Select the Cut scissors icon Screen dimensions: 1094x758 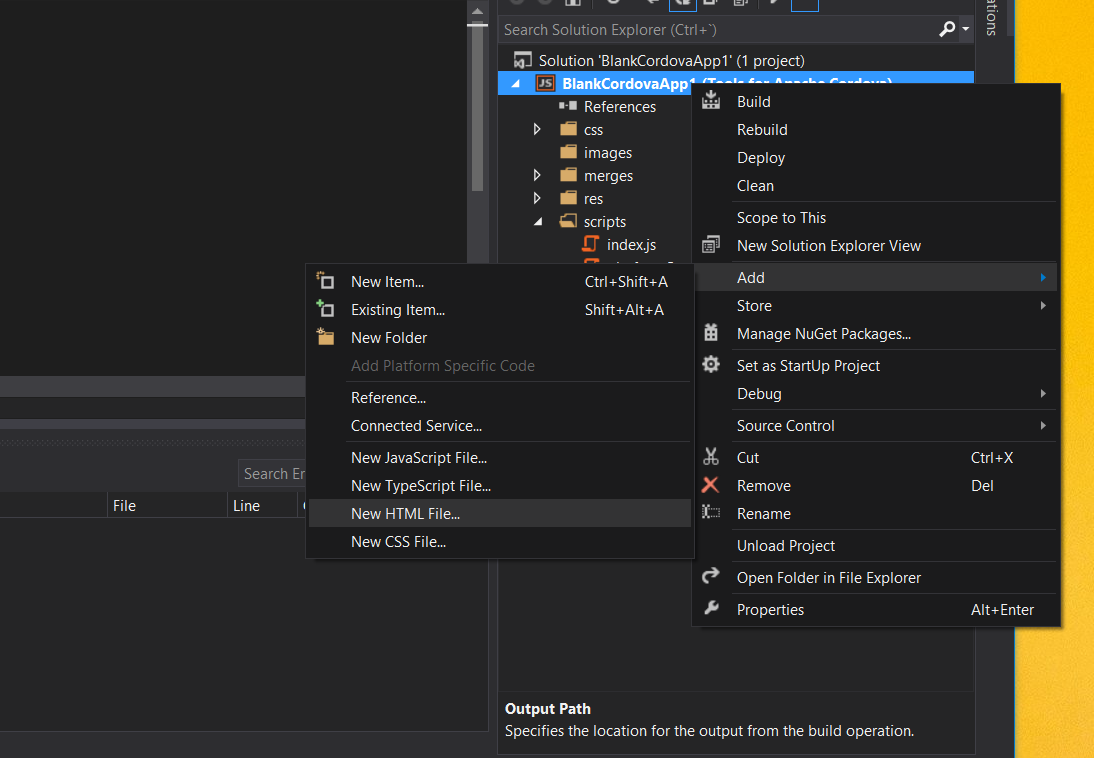(711, 457)
